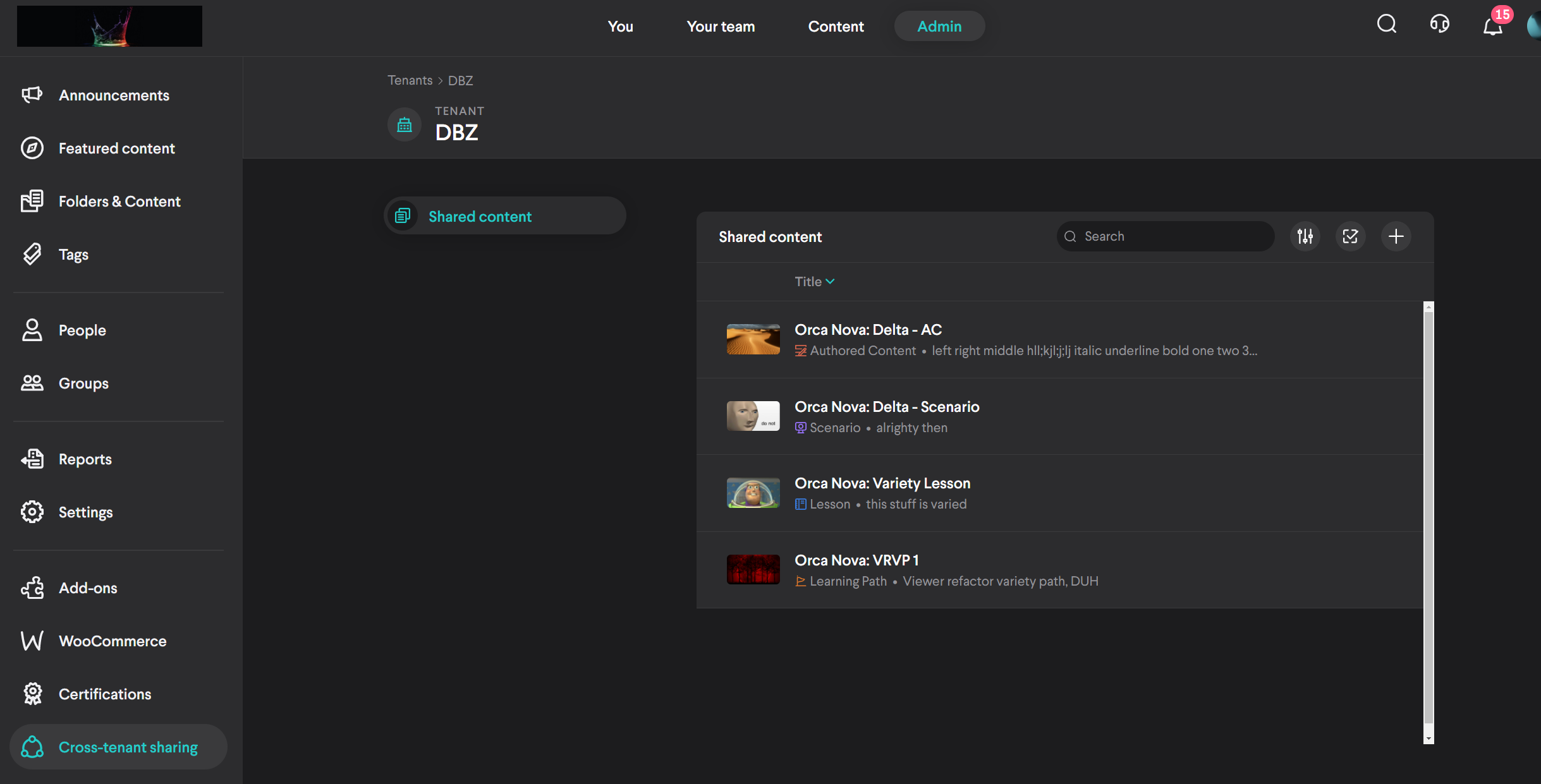This screenshot has width=1541, height=784.
Task: Go back to Tenants via breadcrumb
Action: [x=410, y=80]
